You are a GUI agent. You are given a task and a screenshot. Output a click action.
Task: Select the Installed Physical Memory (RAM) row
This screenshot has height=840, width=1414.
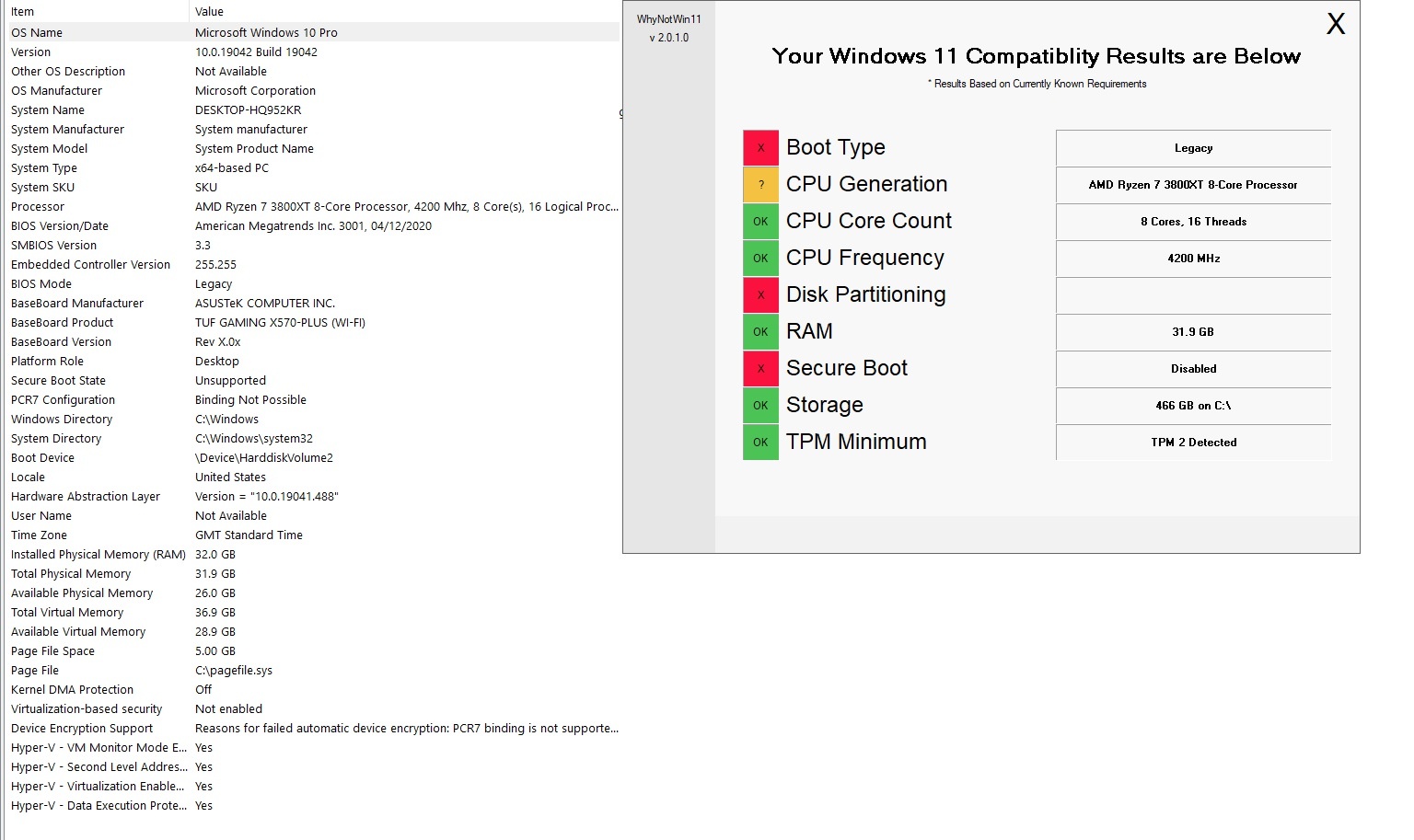pyautogui.click(x=312, y=554)
